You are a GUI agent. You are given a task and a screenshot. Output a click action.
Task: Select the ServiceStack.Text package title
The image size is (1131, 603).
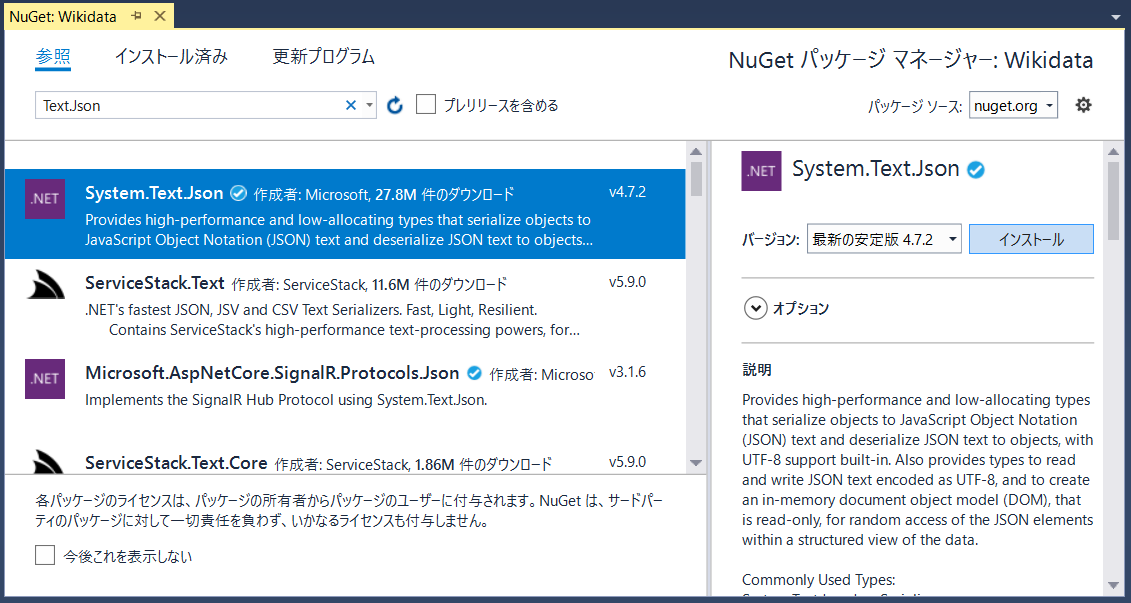pyautogui.click(x=155, y=282)
